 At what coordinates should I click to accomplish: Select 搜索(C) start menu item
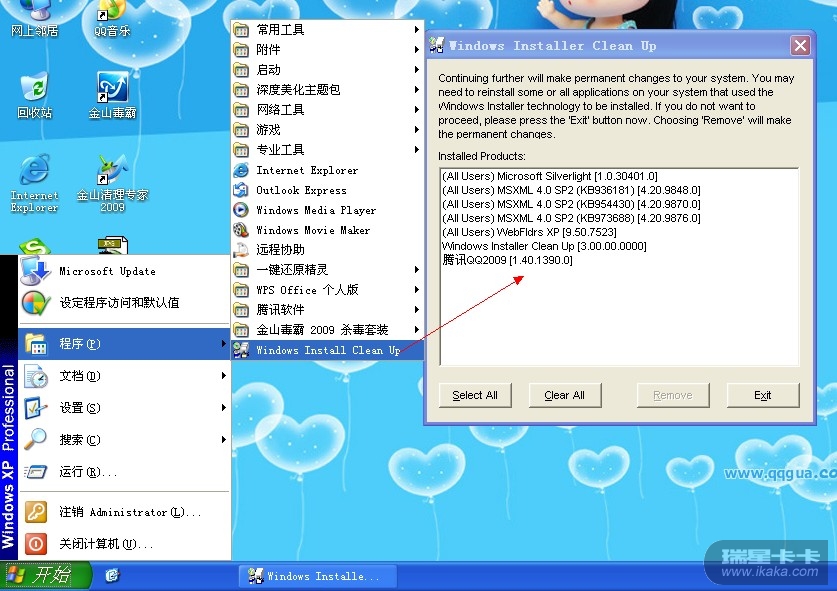click(124, 440)
